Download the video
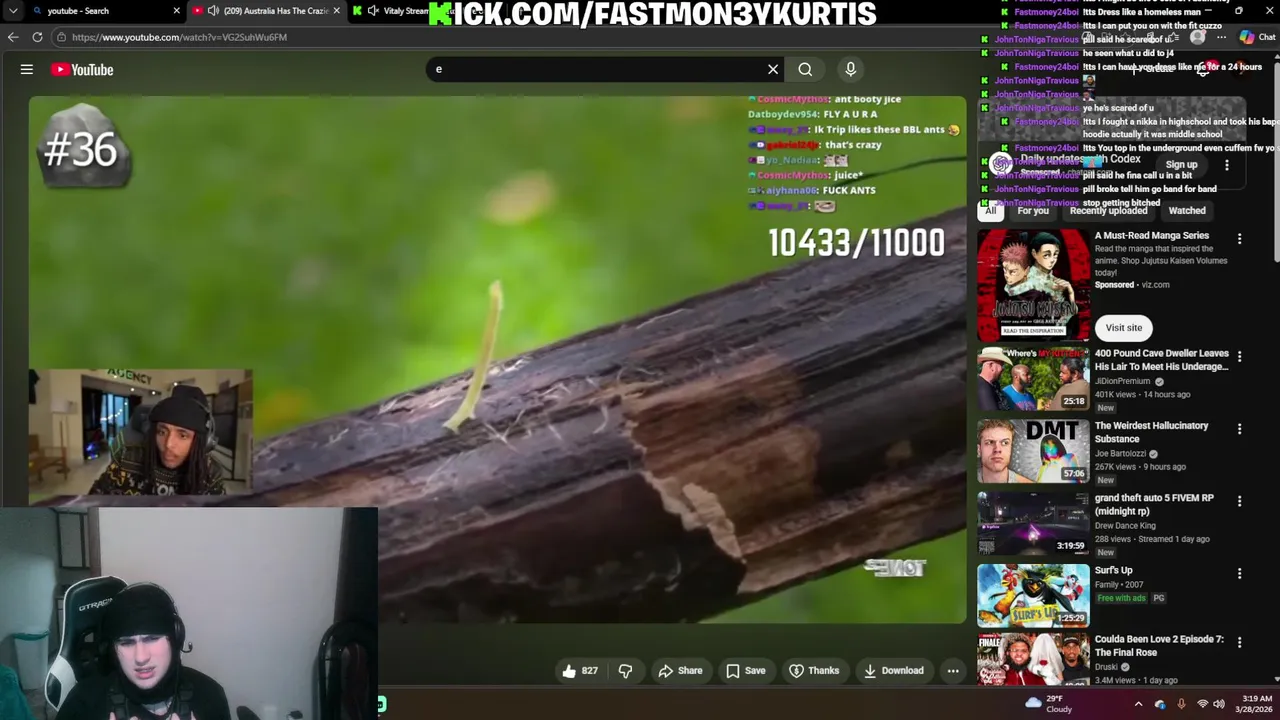The image size is (1280, 720). 893,671
